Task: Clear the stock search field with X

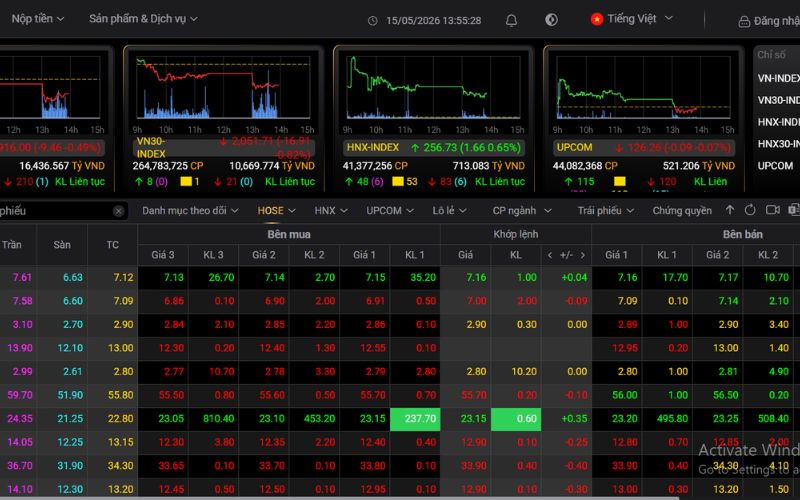Action: [x=118, y=211]
